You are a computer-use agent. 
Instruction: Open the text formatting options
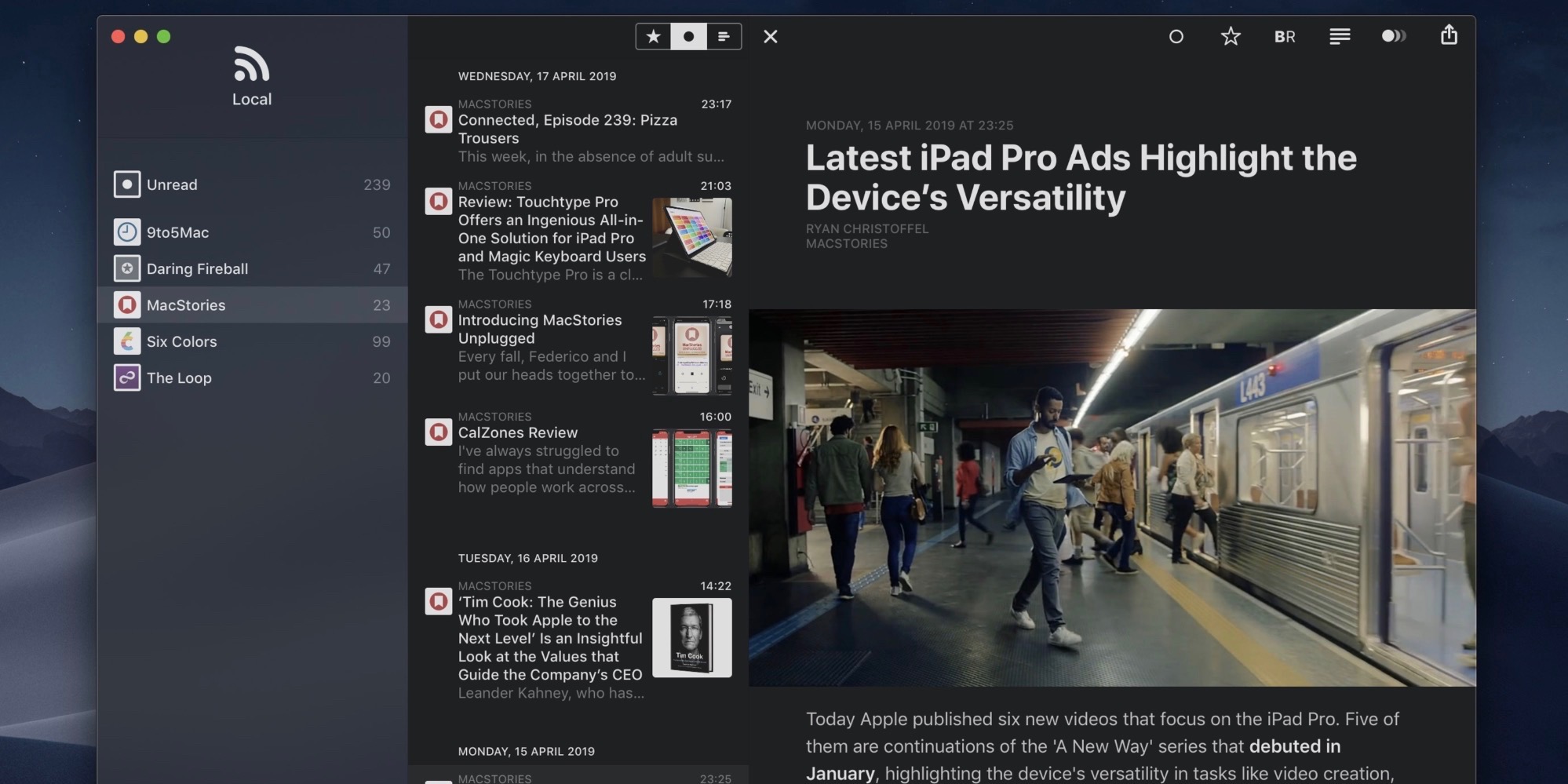coord(1340,36)
